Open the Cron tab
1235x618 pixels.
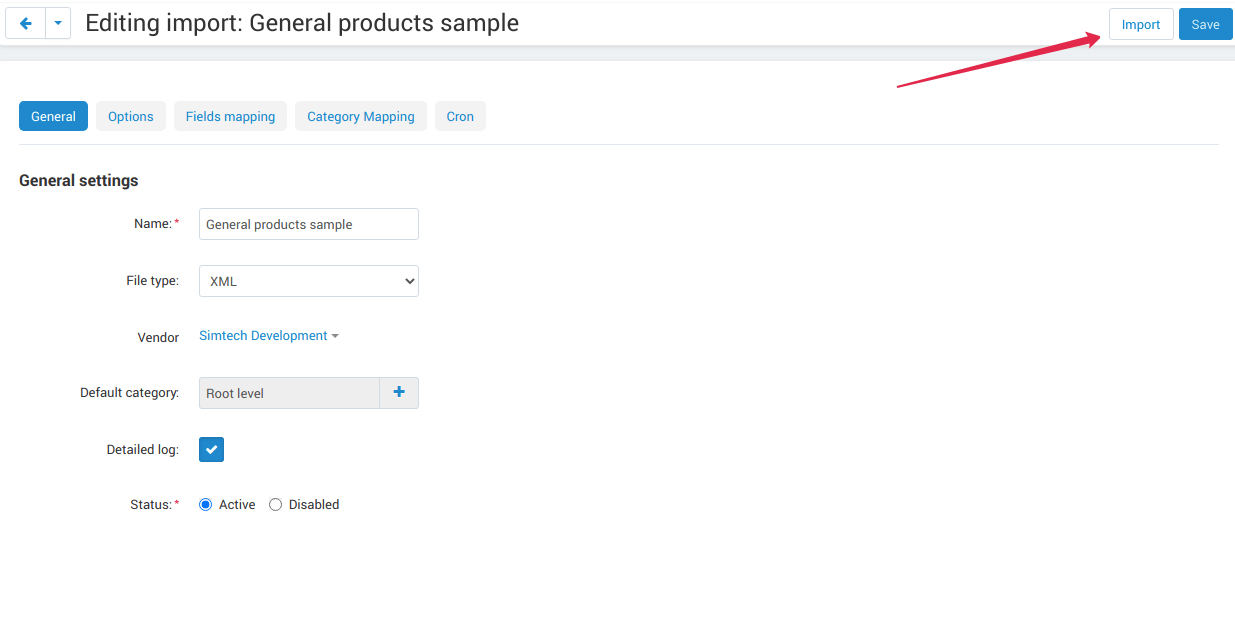tap(460, 117)
